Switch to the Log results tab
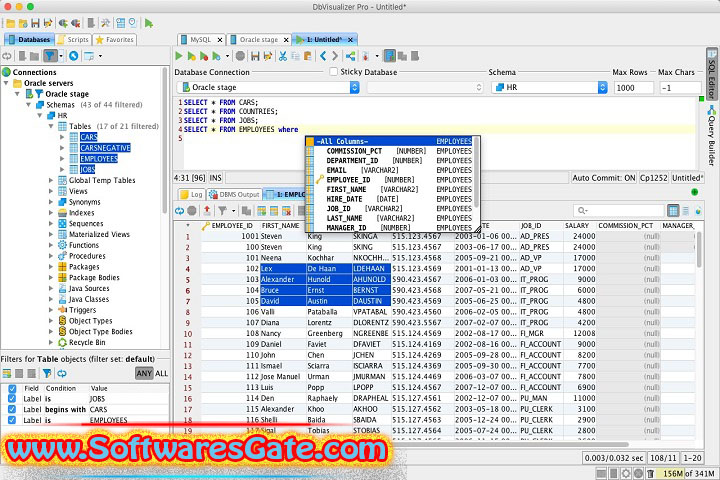Image resolution: width=720 pixels, height=480 pixels. (x=191, y=194)
